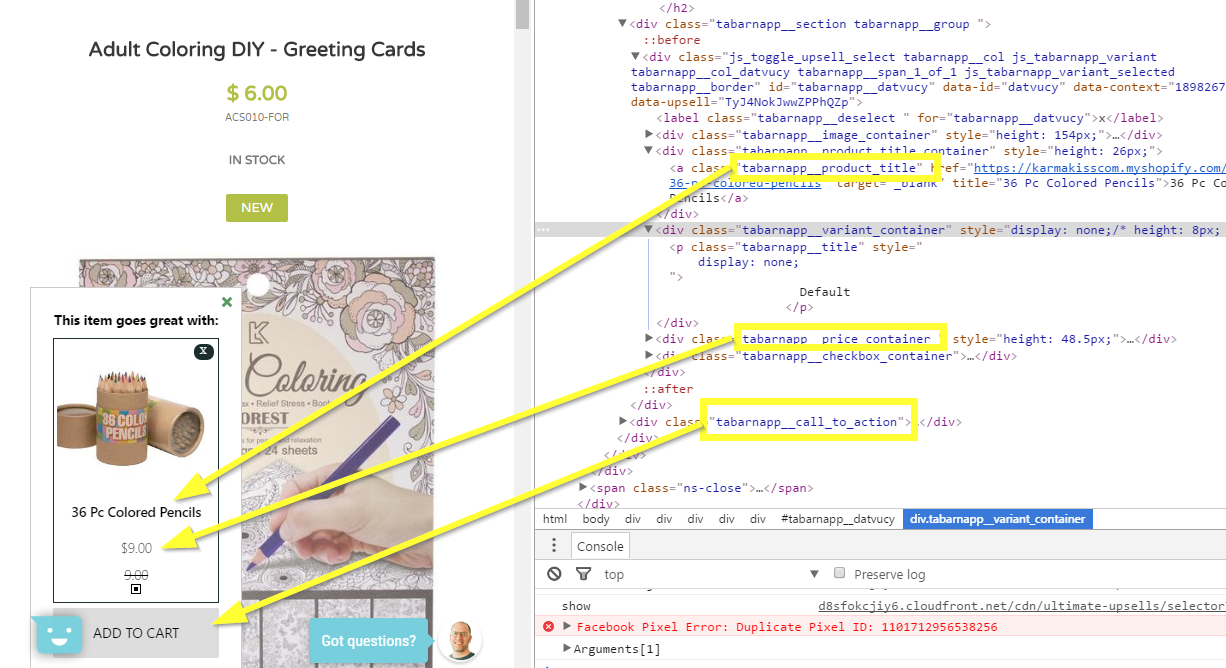This screenshot has height=668, width=1226.
Task: Enable the Preserve log checkbox
Action: click(x=838, y=573)
